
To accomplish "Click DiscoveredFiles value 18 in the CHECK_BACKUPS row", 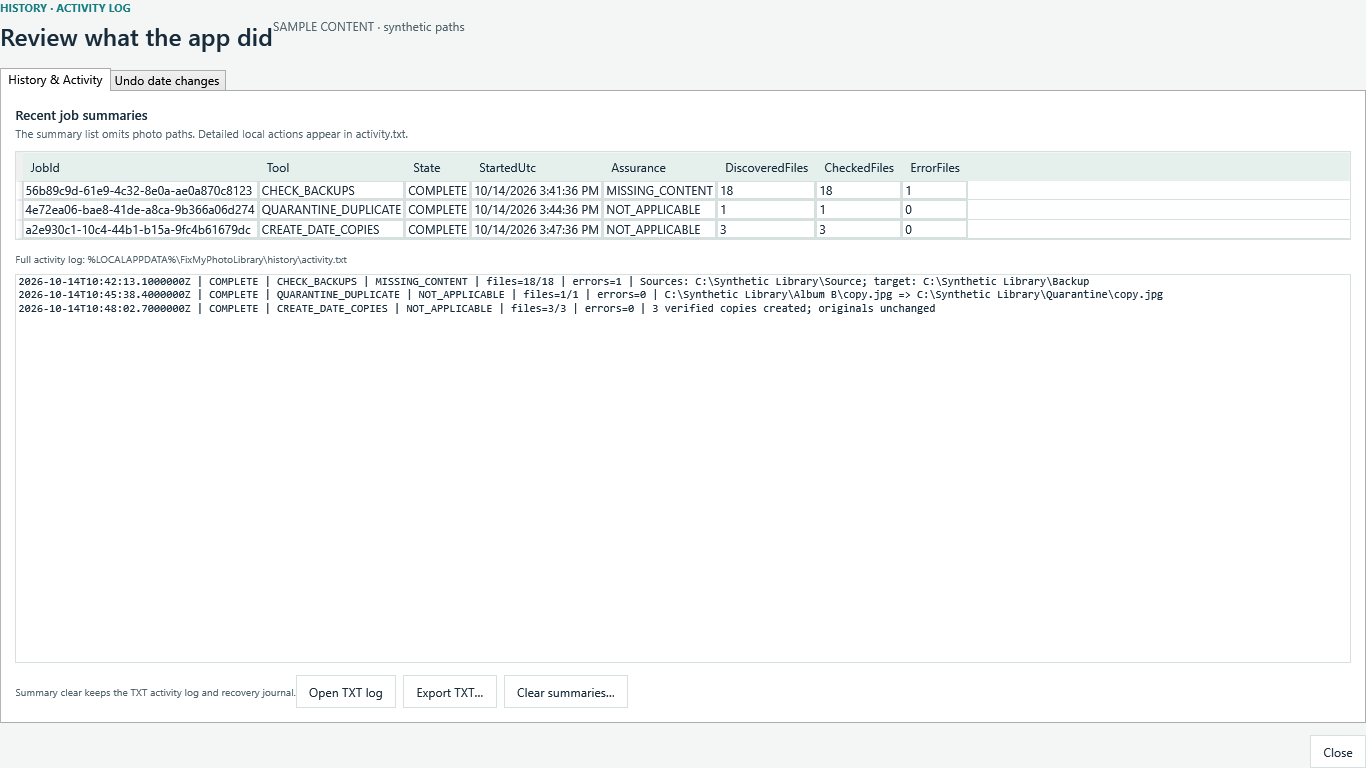I will [x=767, y=190].
